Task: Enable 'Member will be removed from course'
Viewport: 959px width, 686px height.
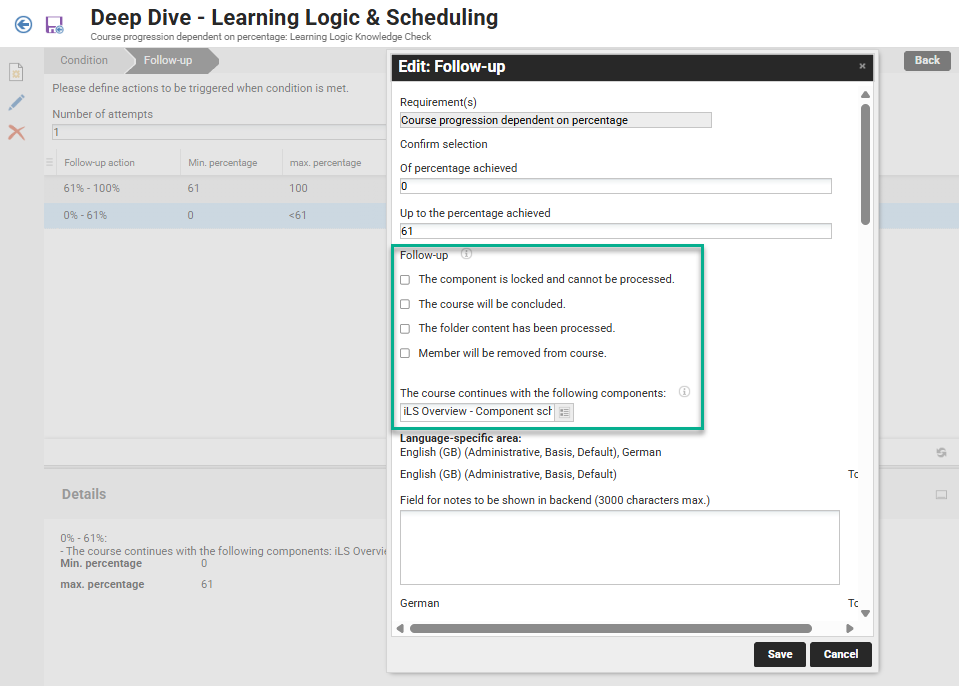Action: [x=405, y=352]
